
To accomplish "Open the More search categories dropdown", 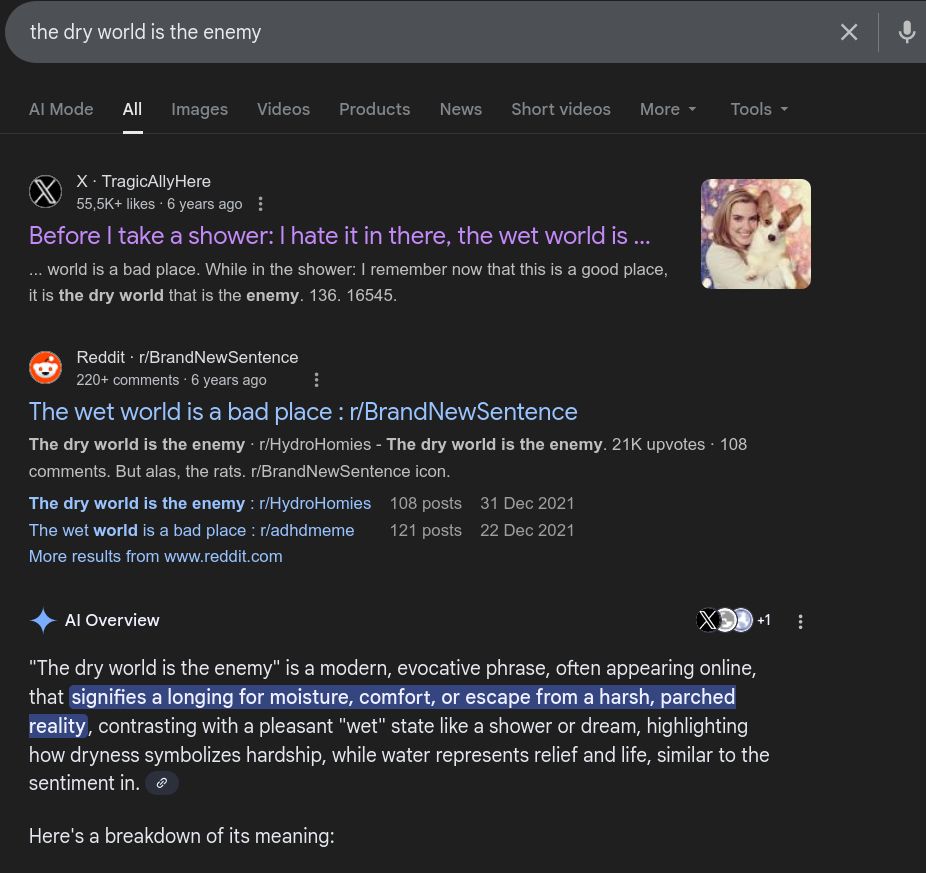I will (668, 109).
